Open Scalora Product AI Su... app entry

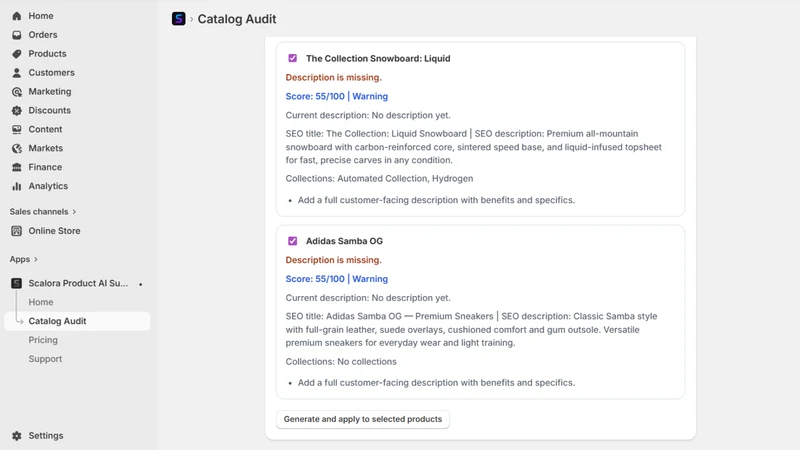(x=78, y=283)
